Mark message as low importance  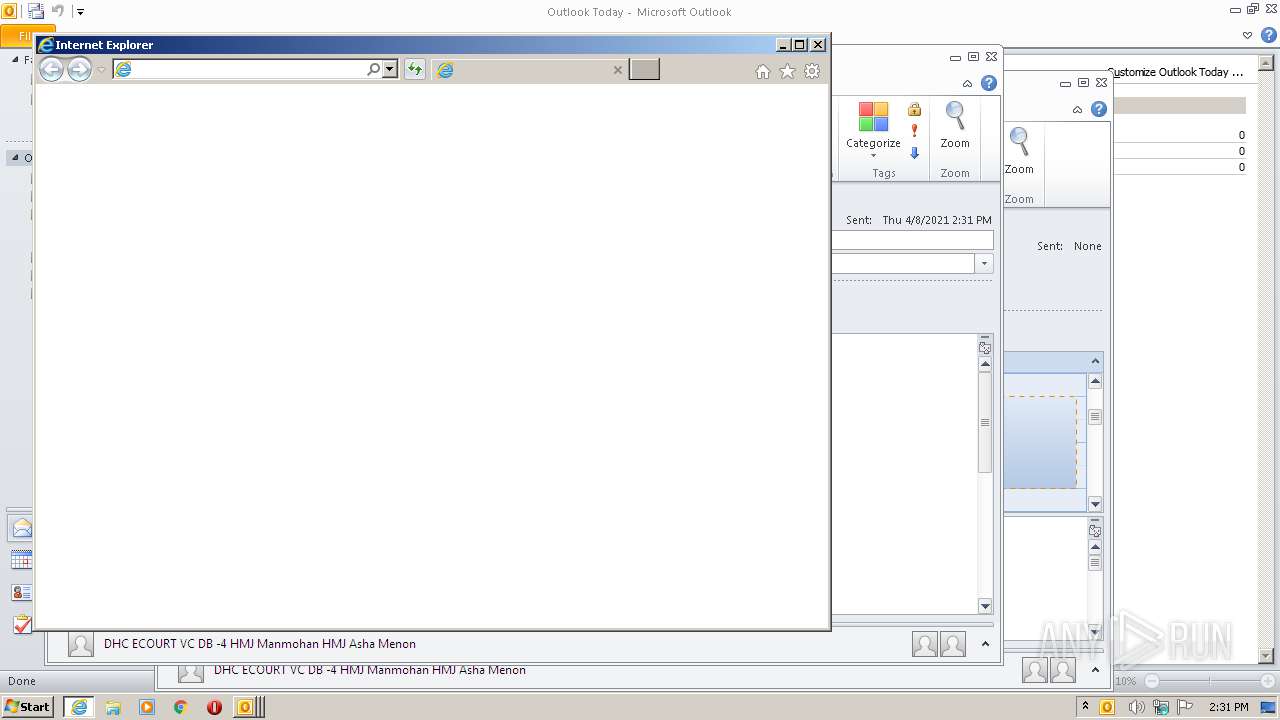click(914, 153)
